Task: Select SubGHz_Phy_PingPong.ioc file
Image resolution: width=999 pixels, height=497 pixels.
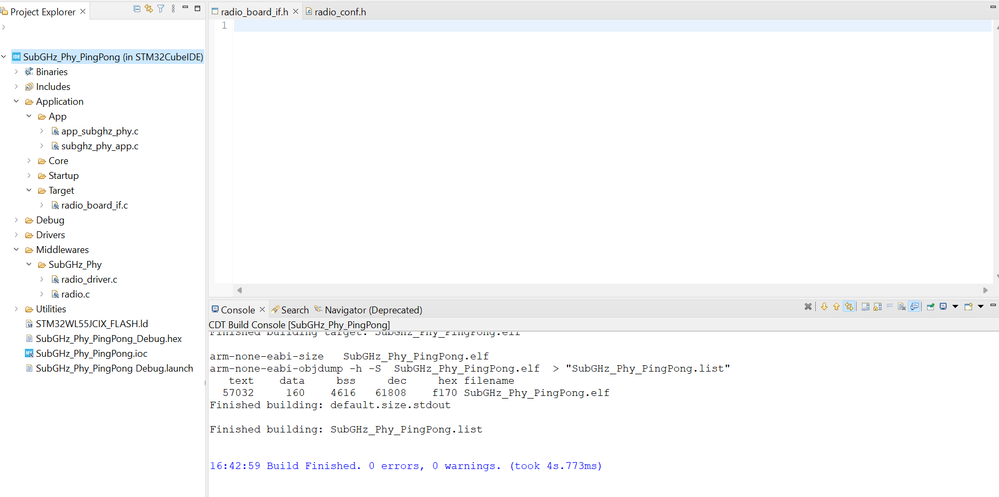Action: click(x=92, y=353)
